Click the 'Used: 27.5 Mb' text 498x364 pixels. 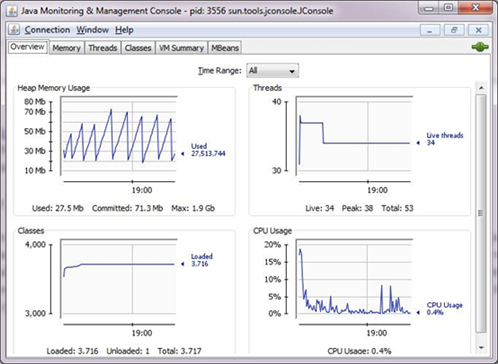coord(58,208)
